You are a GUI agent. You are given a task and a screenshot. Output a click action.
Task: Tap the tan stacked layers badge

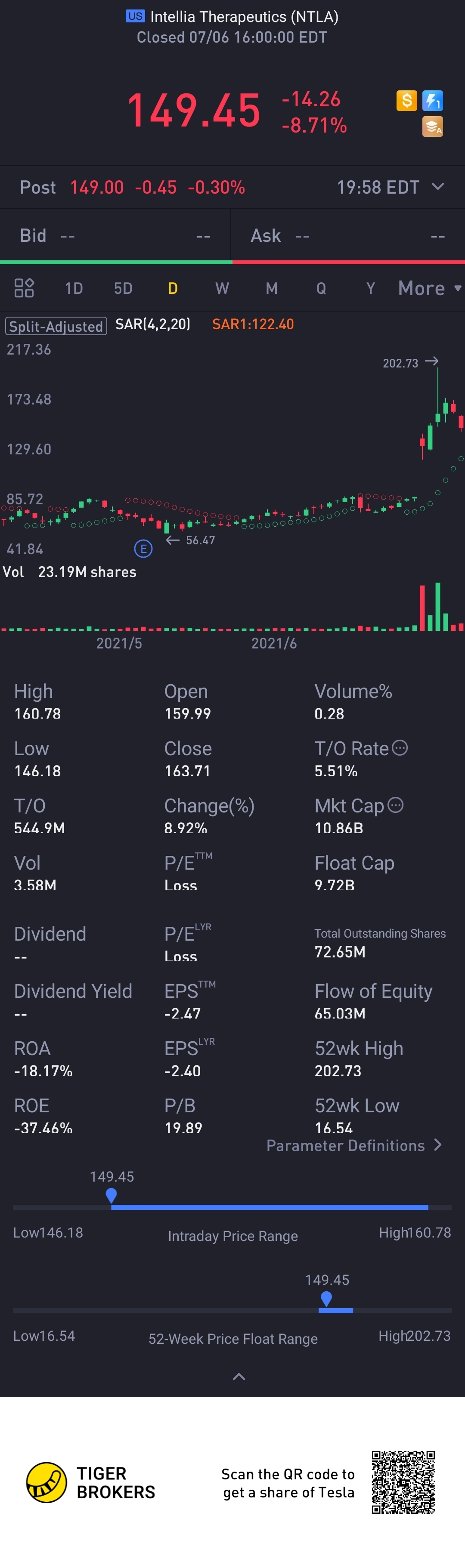click(x=432, y=127)
